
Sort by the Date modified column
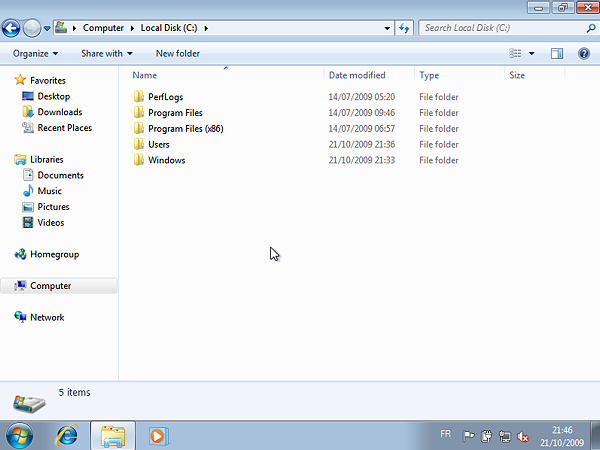(357, 75)
